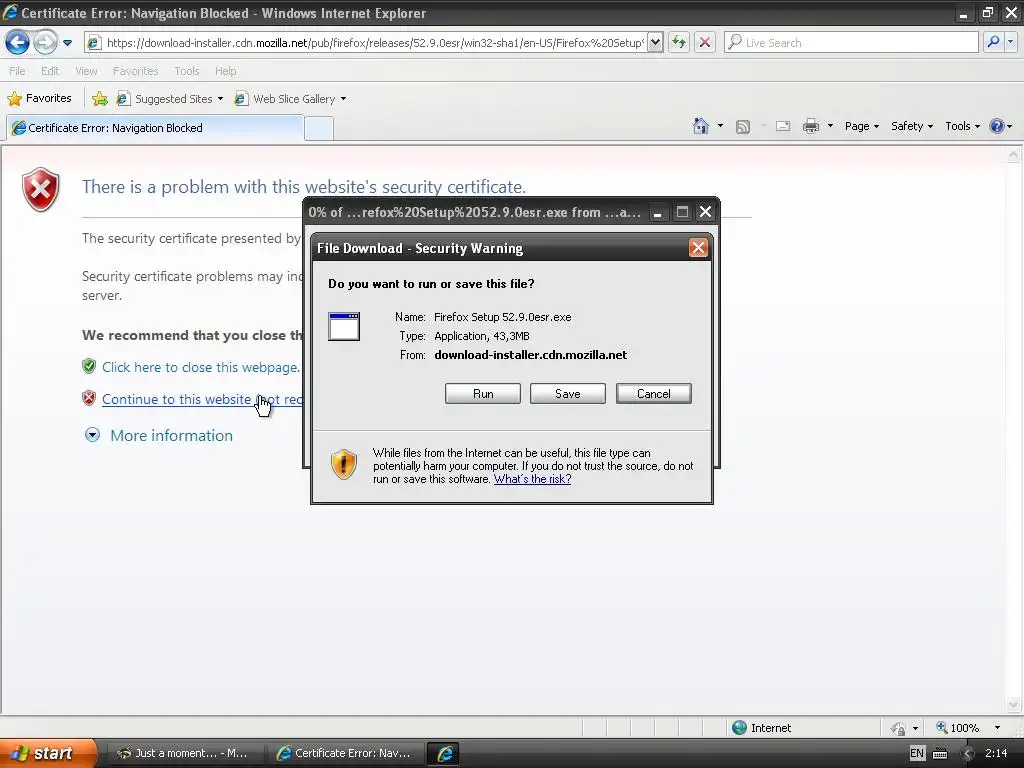Open the Page command menu
This screenshot has width=1024, height=768.
coord(861,126)
